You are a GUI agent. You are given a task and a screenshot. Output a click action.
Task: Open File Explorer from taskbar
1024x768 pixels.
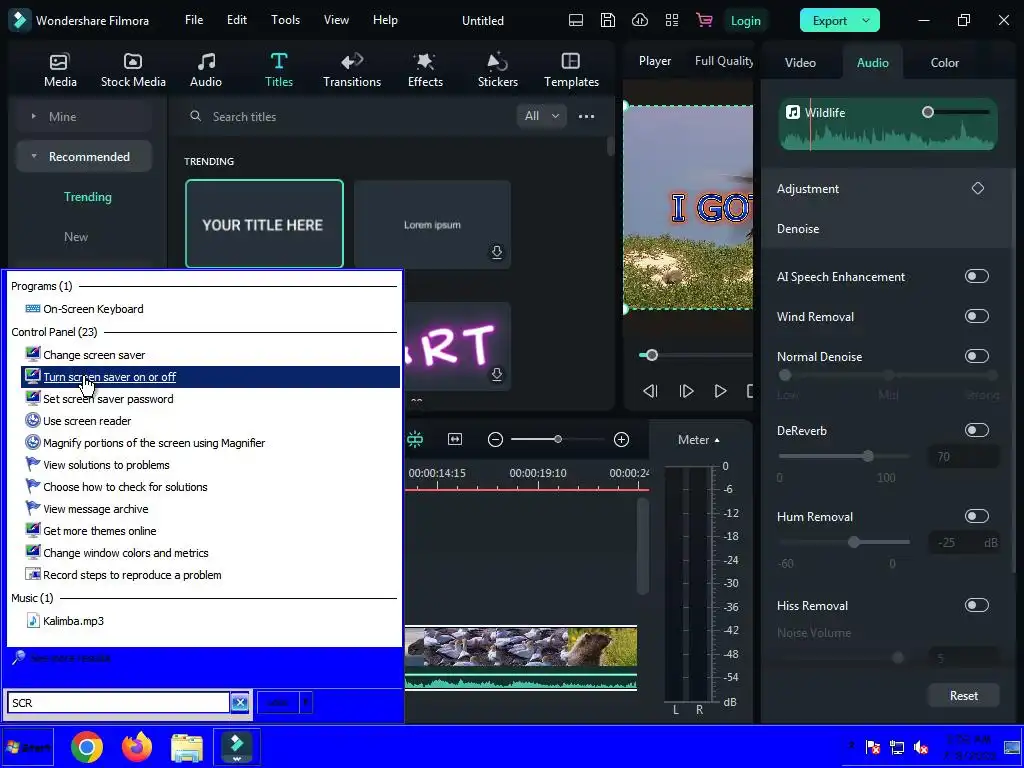pos(187,746)
